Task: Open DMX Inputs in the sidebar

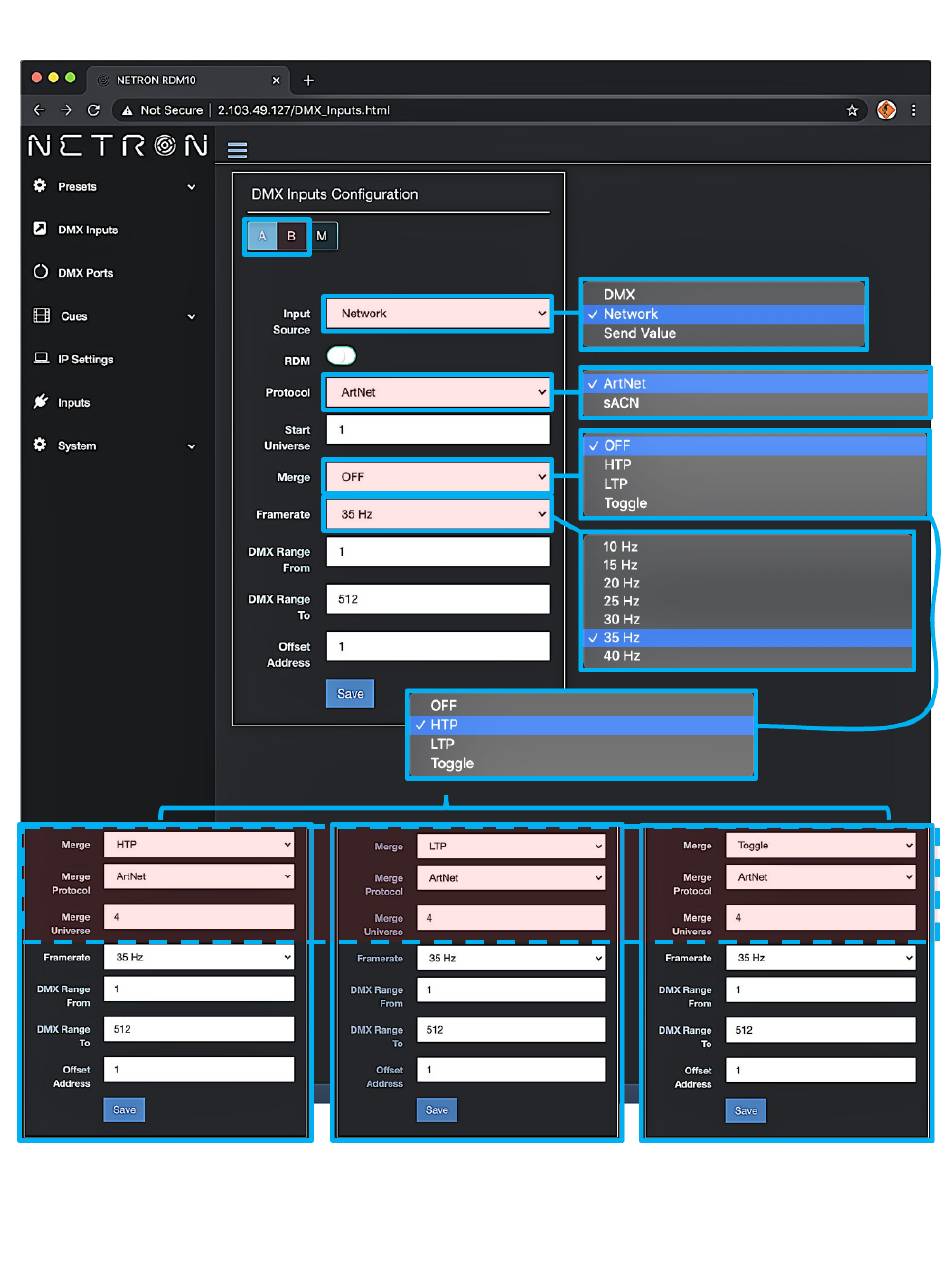Action: [88, 230]
